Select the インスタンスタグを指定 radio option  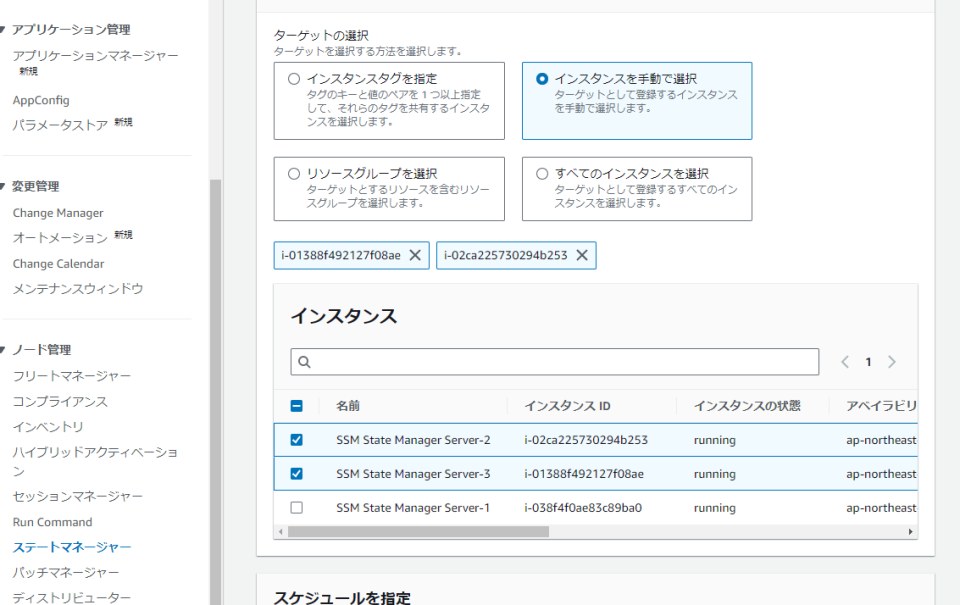point(295,78)
